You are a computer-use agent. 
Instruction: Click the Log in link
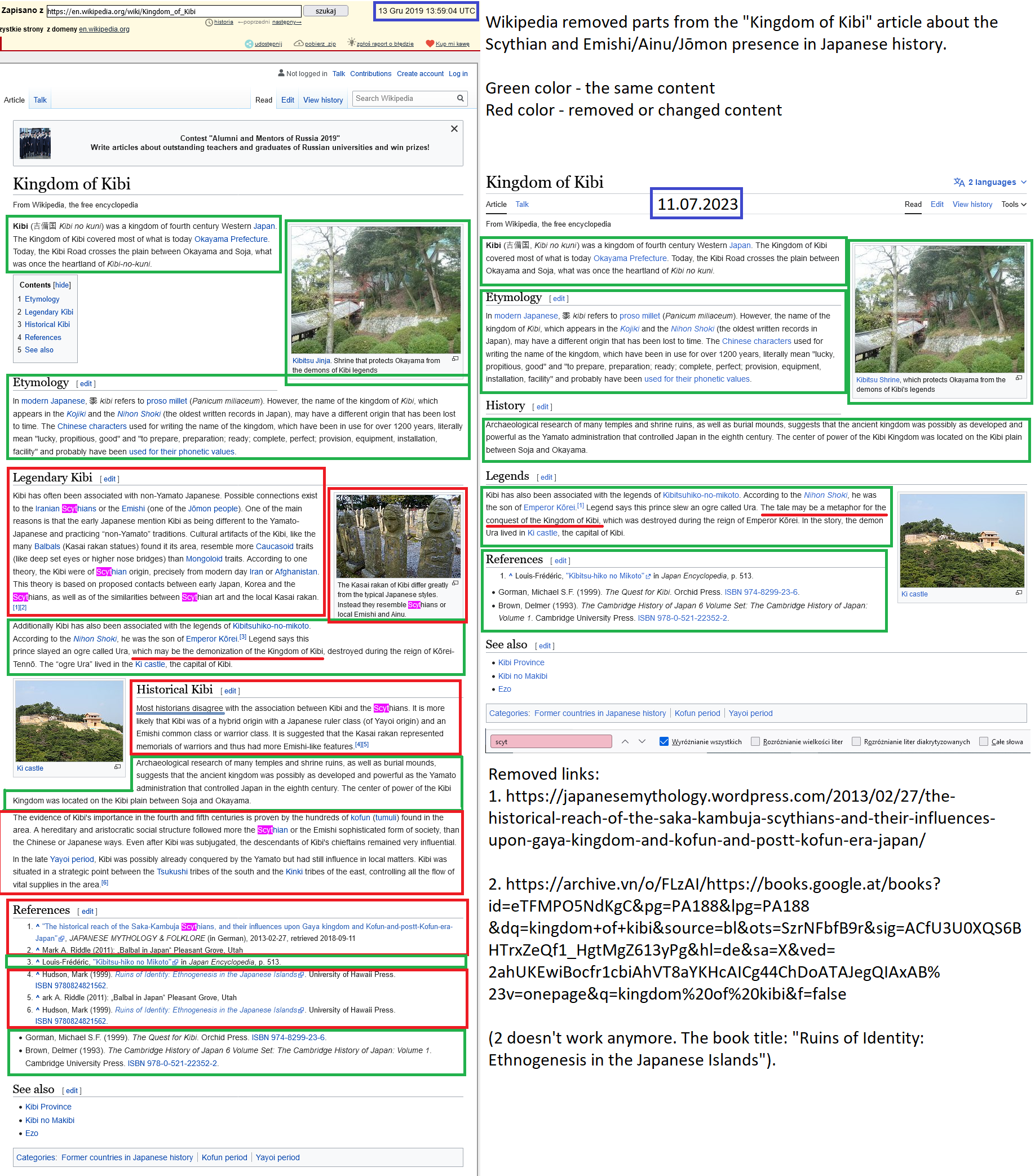click(x=458, y=74)
